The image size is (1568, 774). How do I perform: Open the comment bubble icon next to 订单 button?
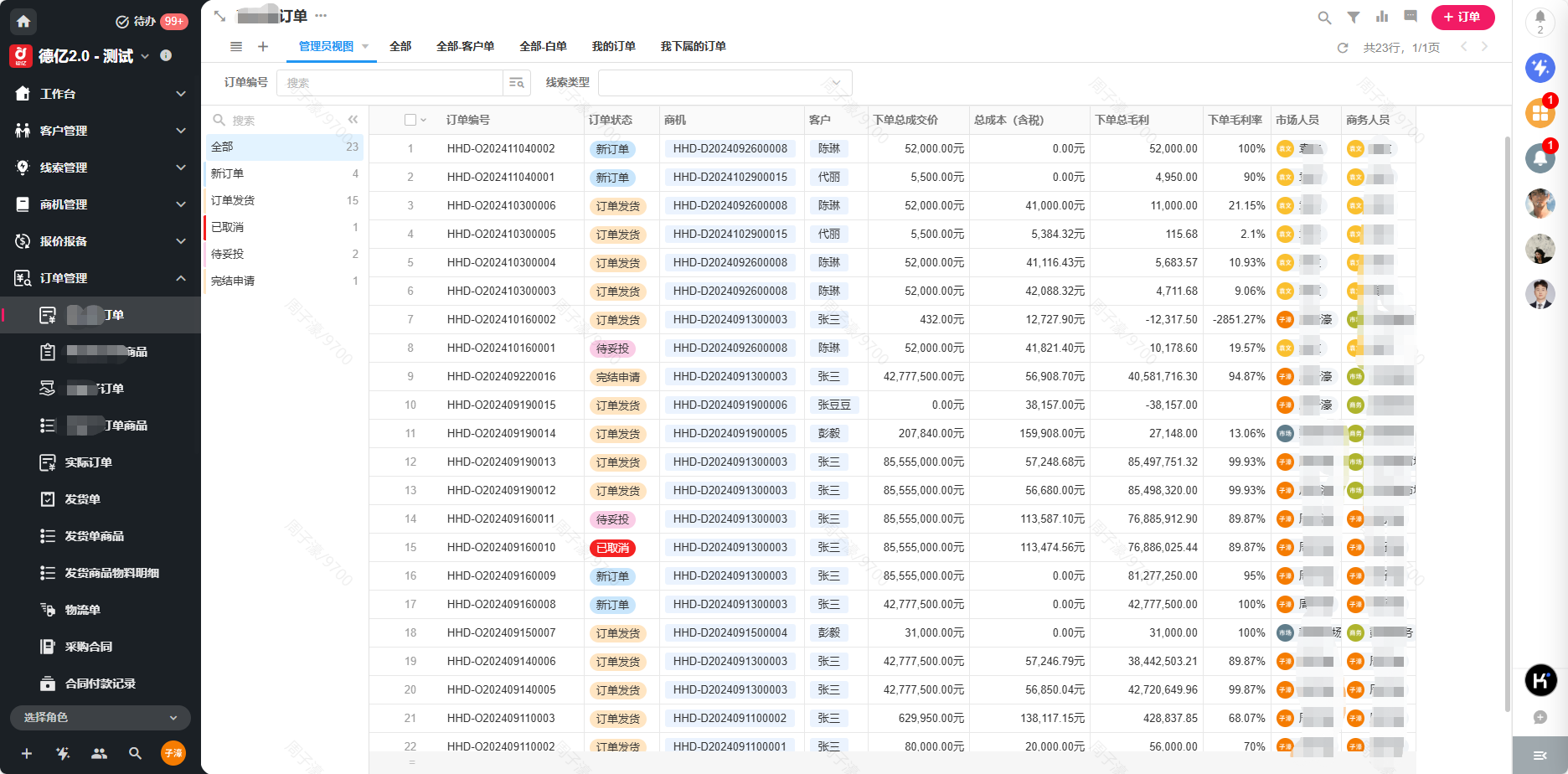pos(1410,17)
